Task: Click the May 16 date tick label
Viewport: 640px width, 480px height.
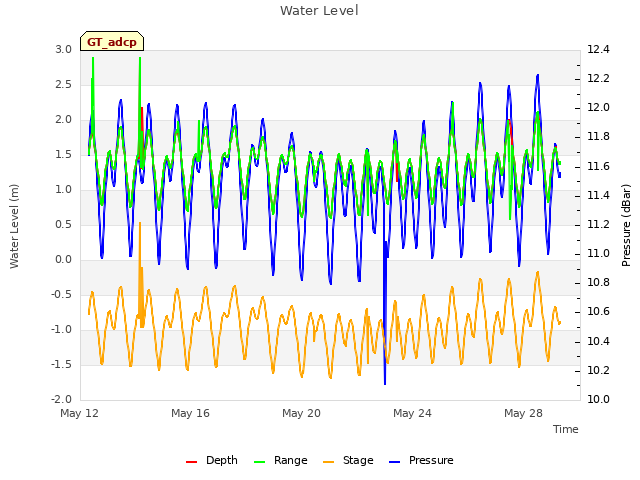Action: (190, 413)
